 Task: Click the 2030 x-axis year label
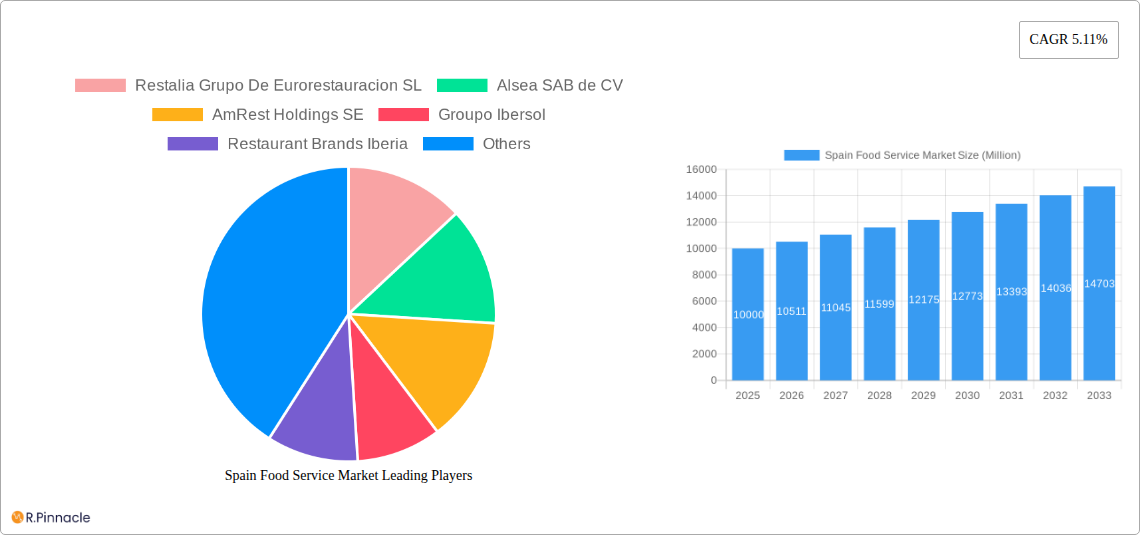pyautogui.click(x=968, y=395)
